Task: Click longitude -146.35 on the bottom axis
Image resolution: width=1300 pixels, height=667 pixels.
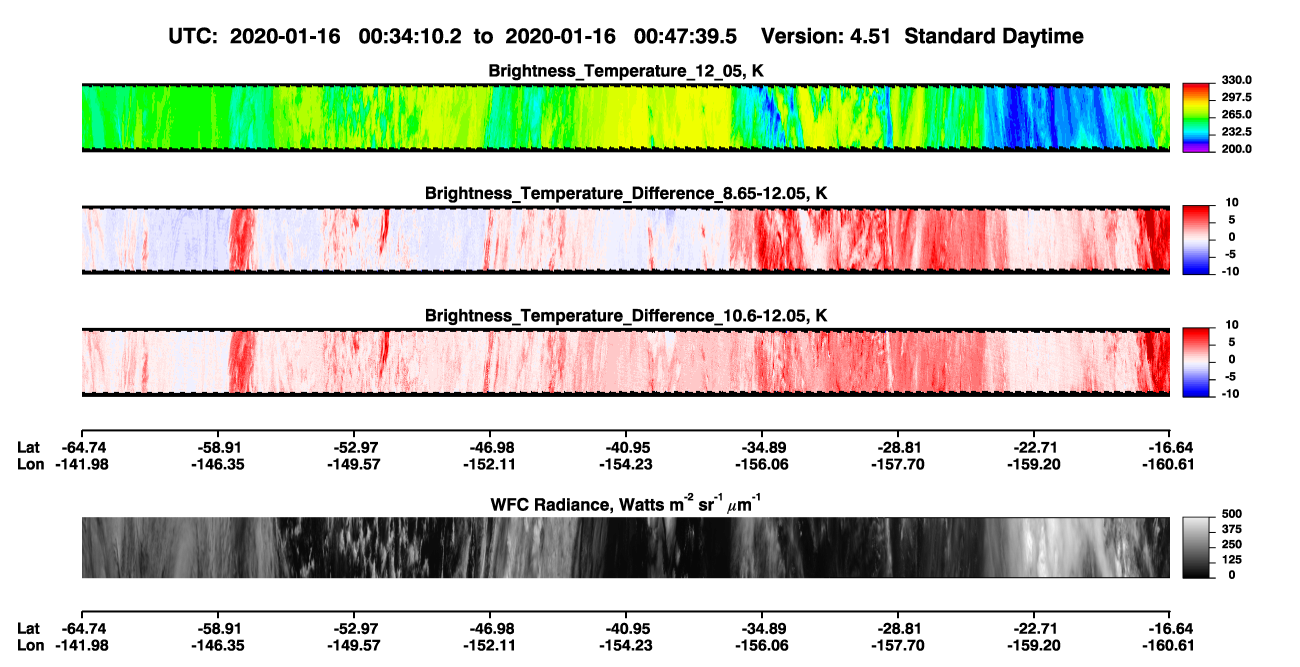Action: pos(217,645)
